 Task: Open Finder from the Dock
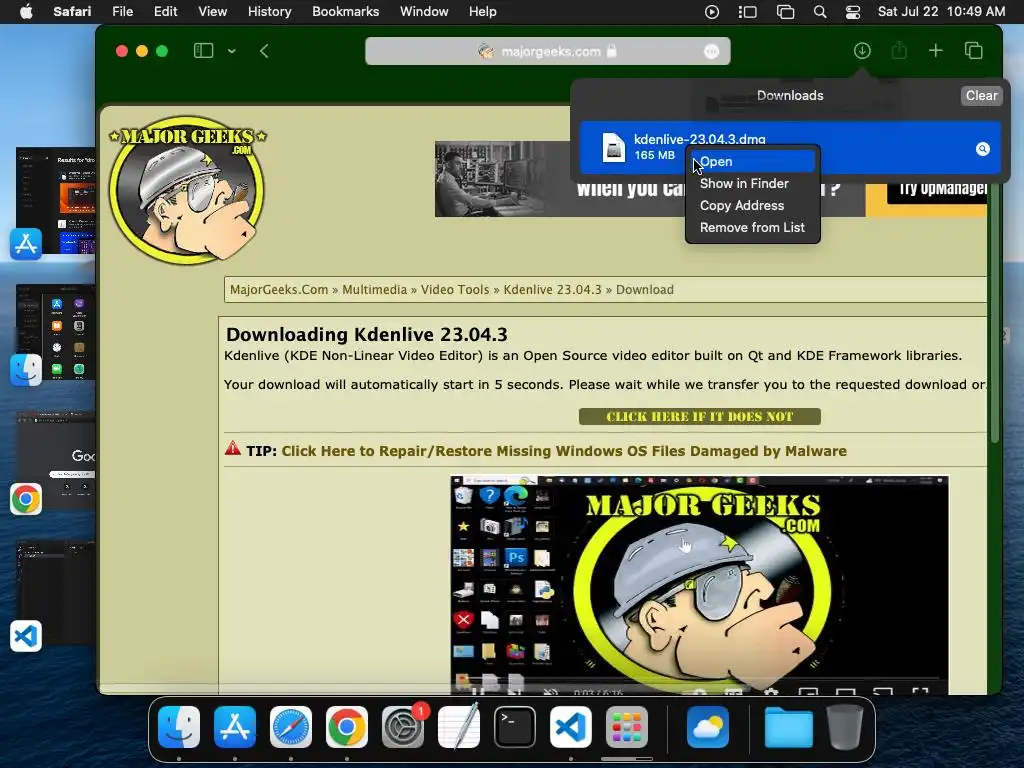click(179, 726)
